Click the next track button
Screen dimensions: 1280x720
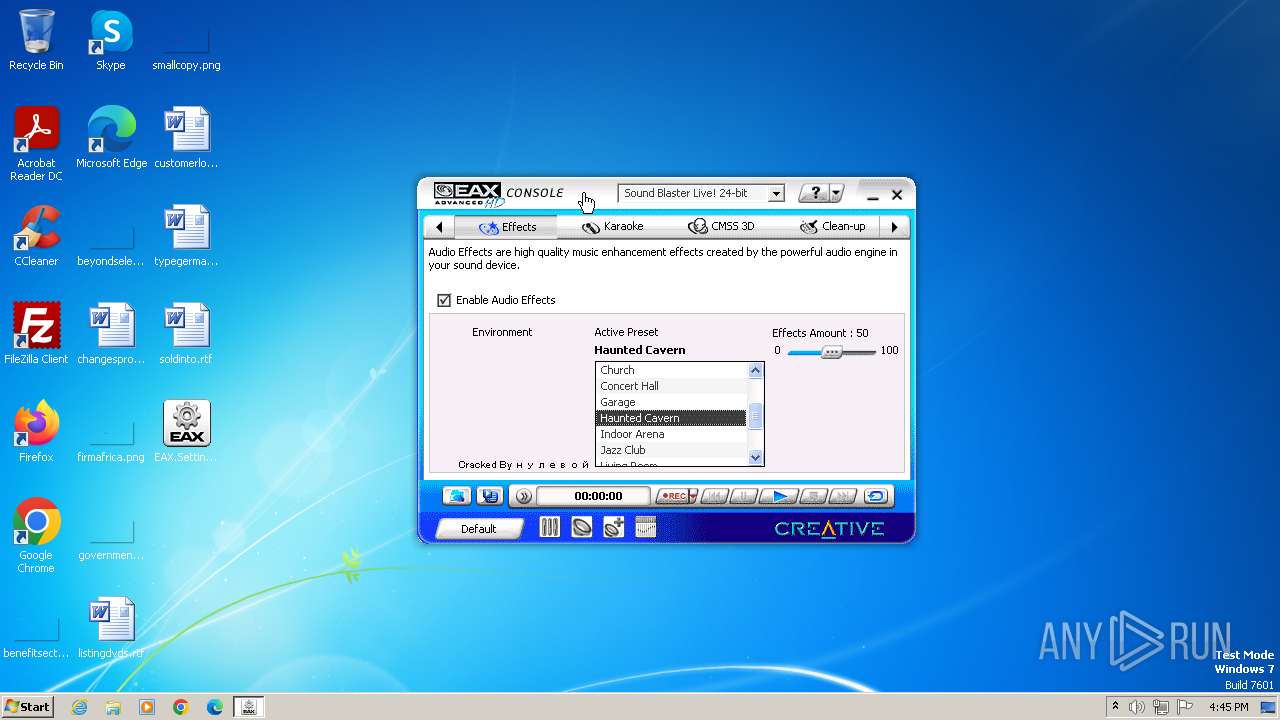(x=843, y=496)
